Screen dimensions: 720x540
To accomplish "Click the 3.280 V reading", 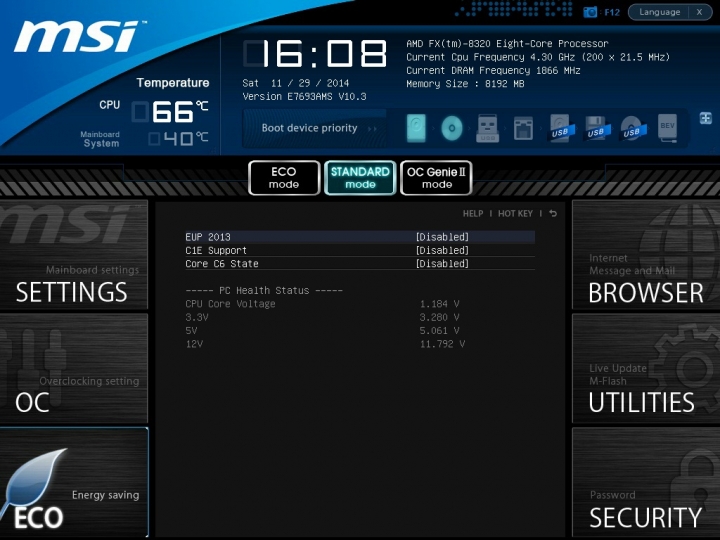I will point(439,317).
